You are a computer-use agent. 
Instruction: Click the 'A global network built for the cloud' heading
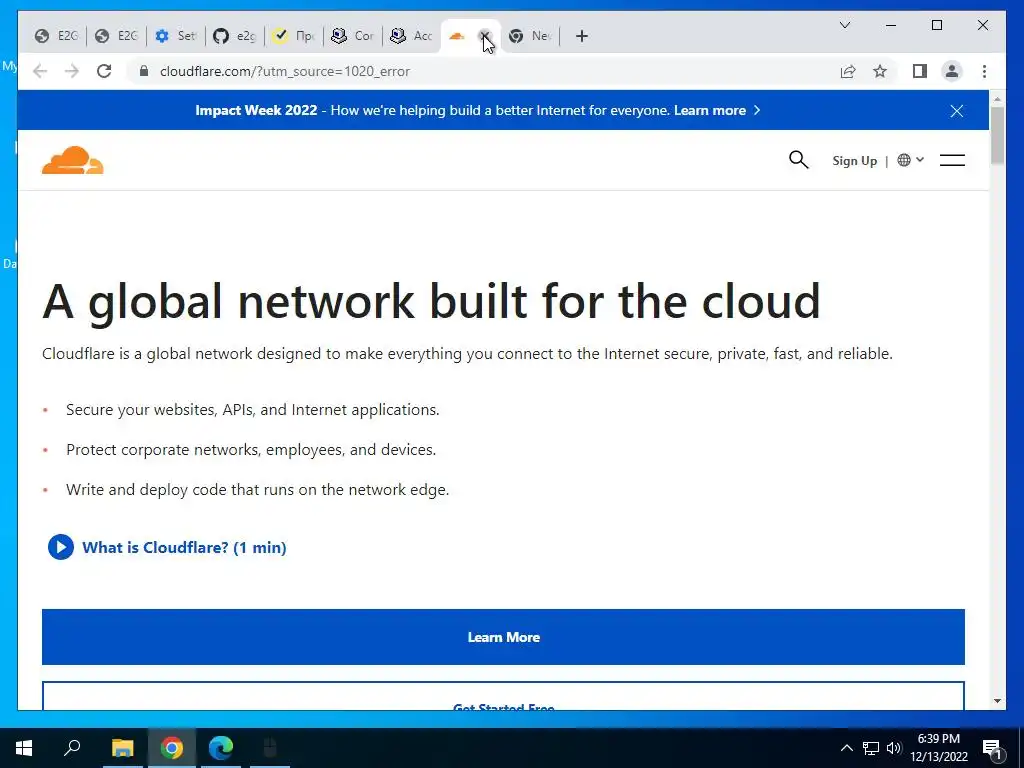(431, 302)
